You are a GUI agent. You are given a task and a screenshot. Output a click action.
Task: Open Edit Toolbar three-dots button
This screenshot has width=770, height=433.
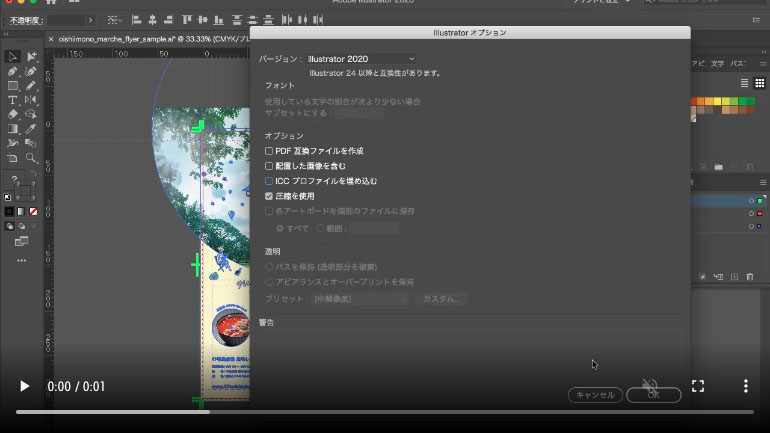[22, 260]
